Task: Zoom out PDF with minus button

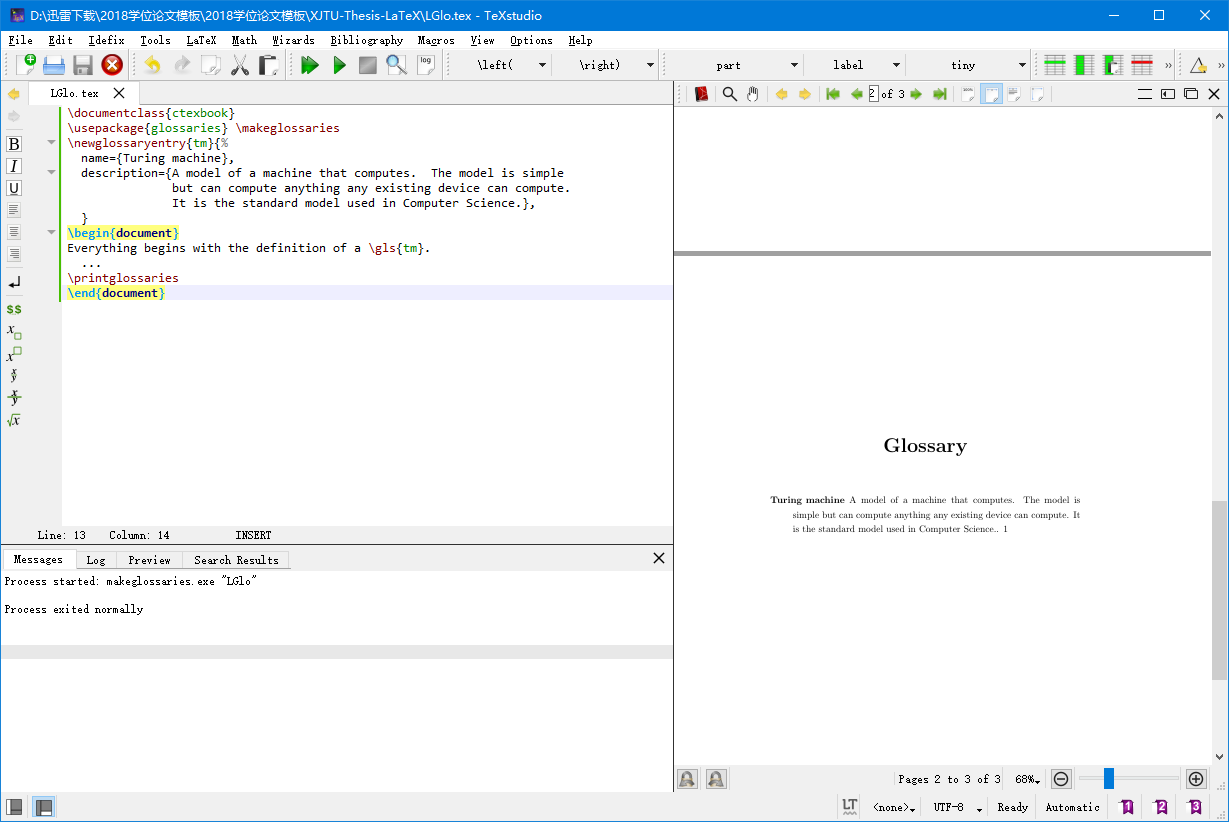Action: tap(1061, 779)
